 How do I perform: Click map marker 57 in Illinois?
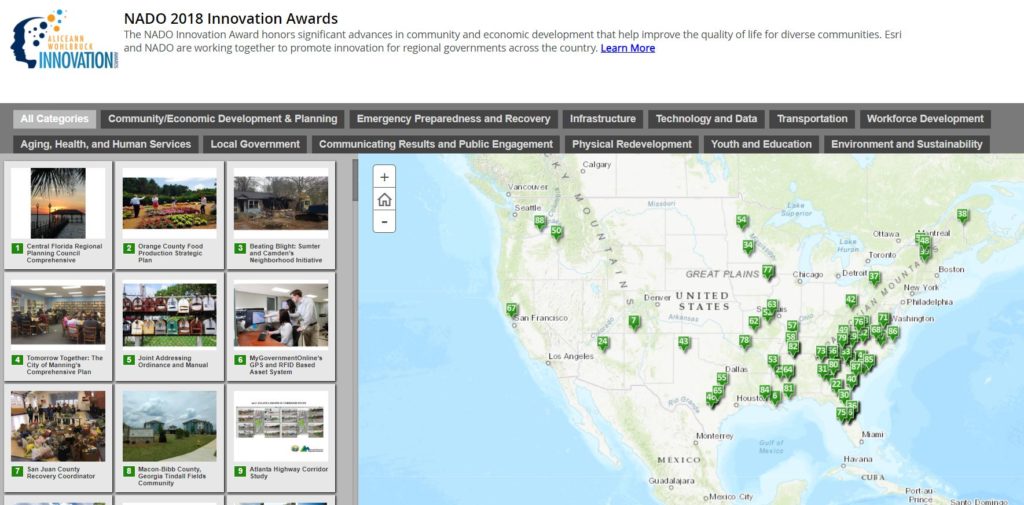point(792,327)
